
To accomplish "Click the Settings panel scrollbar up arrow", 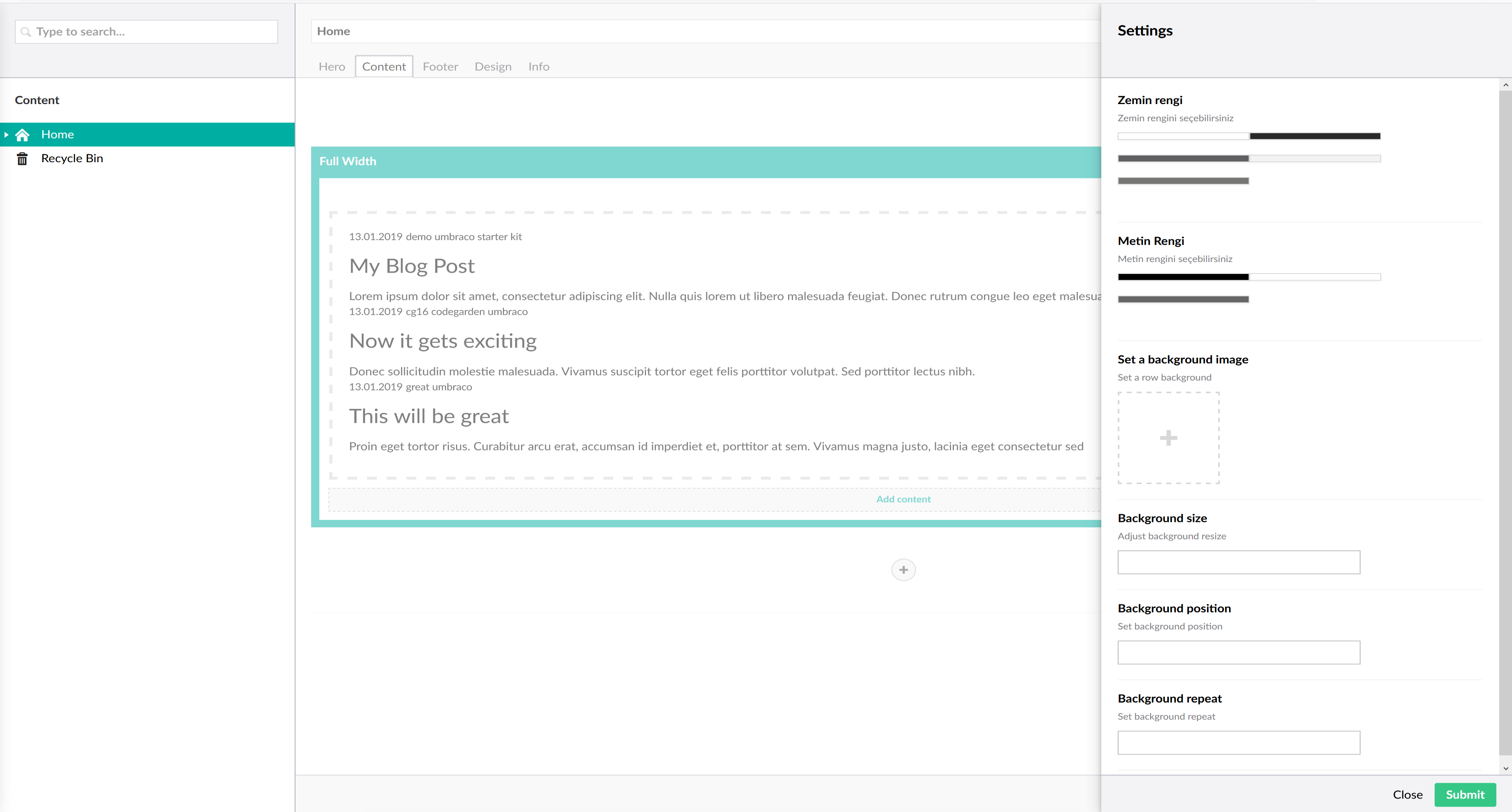I will pyautogui.click(x=1505, y=85).
